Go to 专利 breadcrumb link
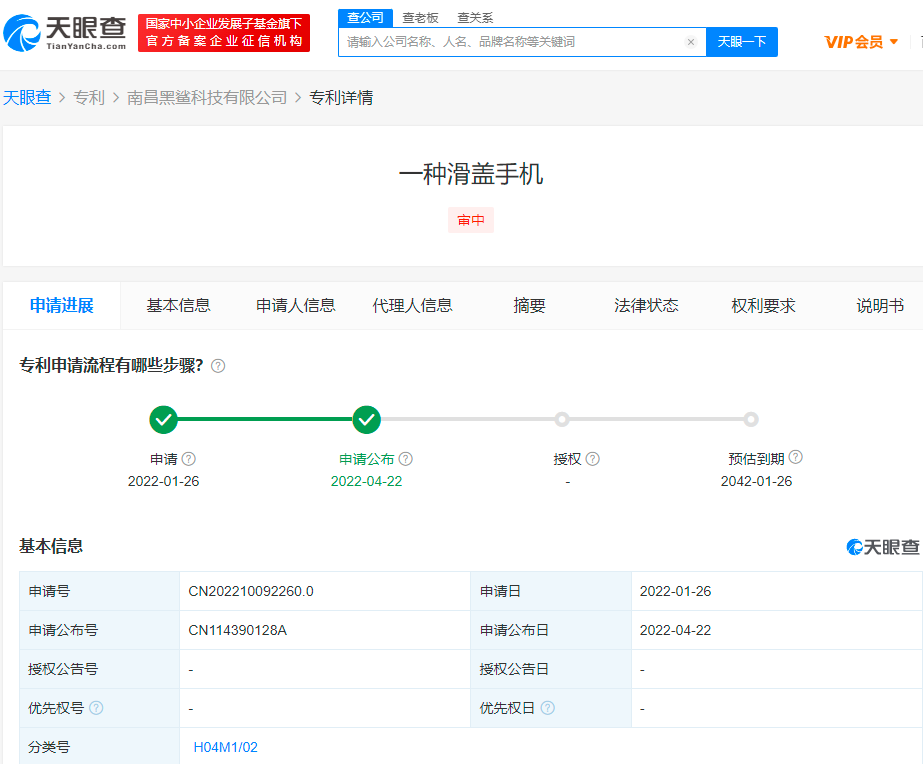Viewport: 923px width, 764px height. (89, 98)
